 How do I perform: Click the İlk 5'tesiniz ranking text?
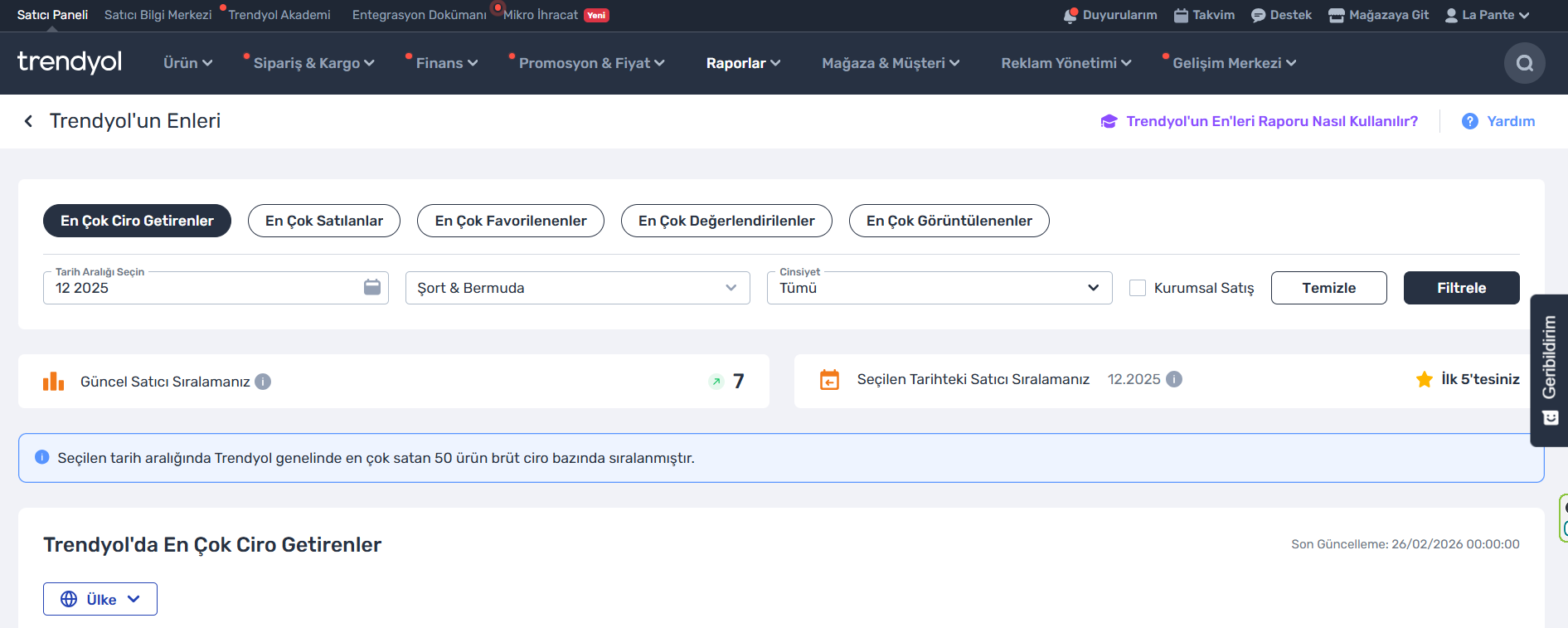pyautogui.click(x=1480, y=379)
